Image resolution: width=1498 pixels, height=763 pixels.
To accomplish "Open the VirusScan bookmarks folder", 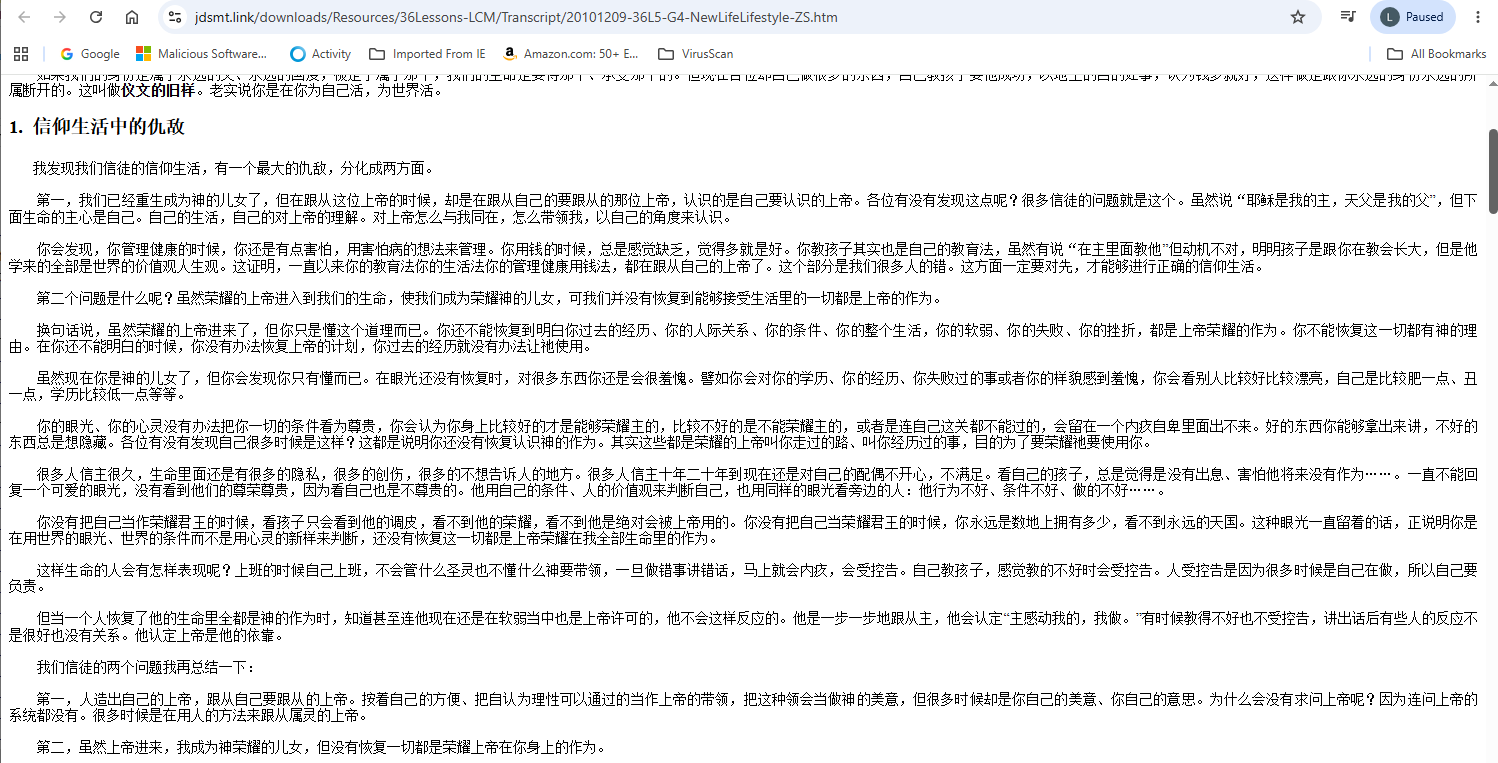I will (x=695, y=54).
